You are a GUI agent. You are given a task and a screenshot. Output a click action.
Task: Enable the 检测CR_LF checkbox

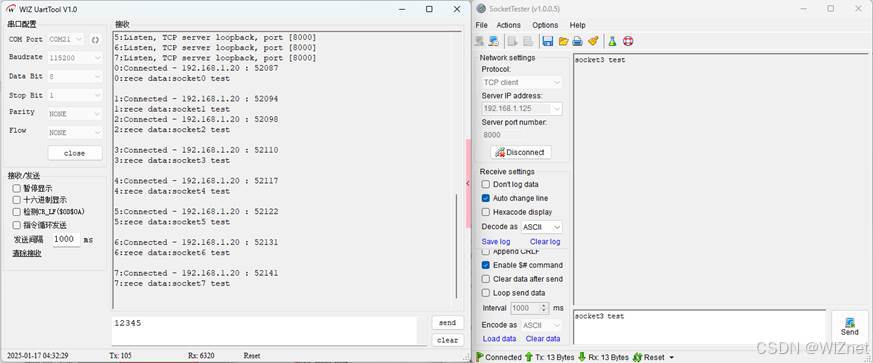16,212
